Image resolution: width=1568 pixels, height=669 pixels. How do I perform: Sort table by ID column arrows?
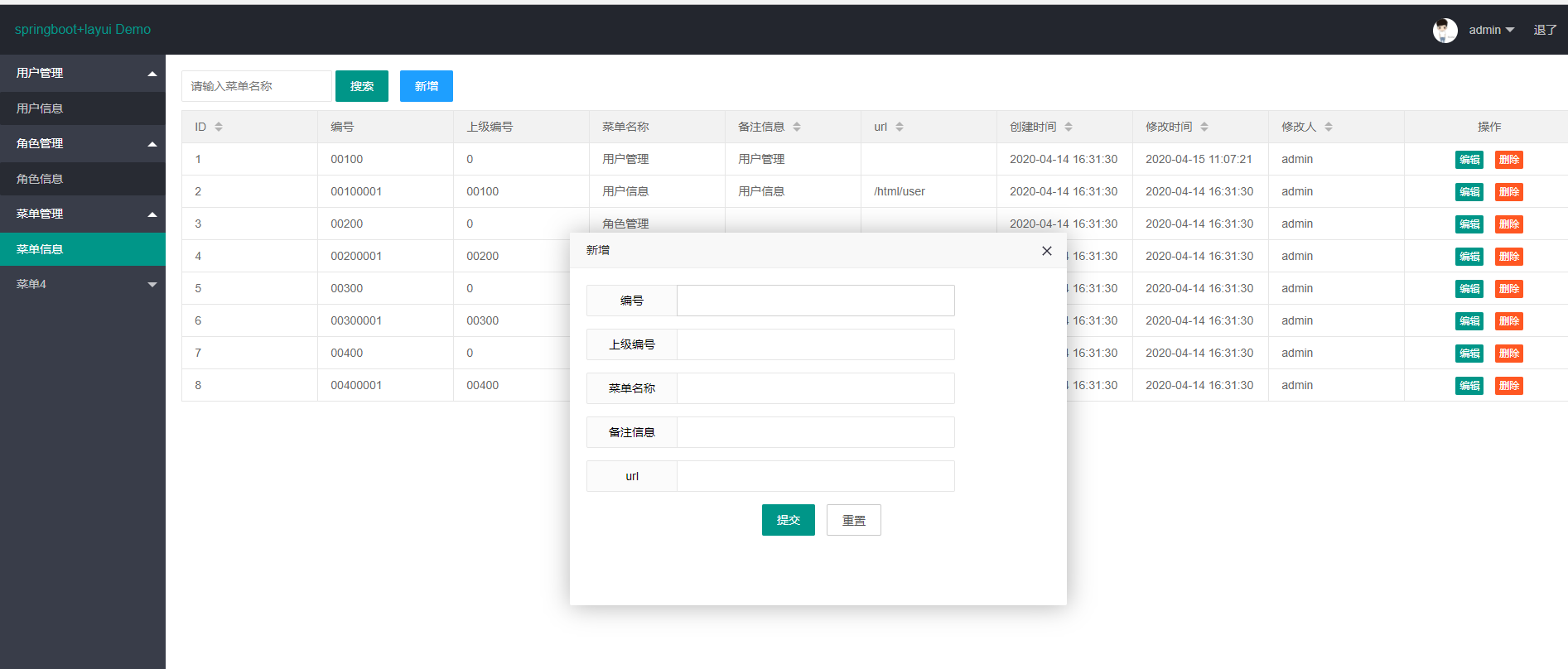(x=219, y=127)
